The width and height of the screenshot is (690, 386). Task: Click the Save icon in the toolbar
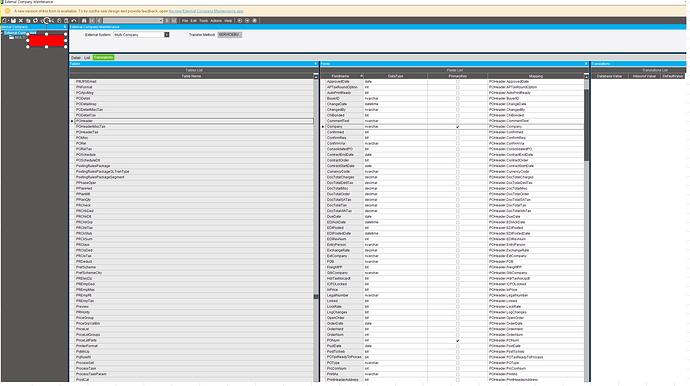[13, 21]
